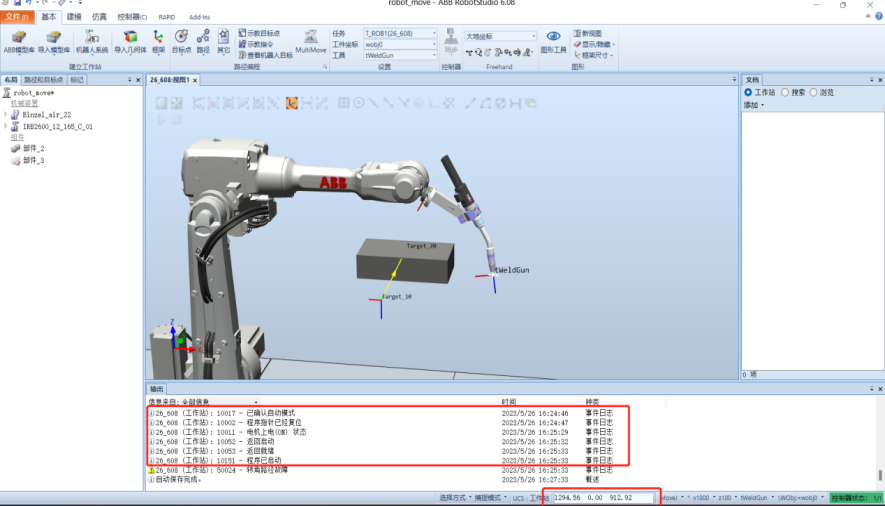Screen dimensions: 885x506
Task: Select 部件_2 in the layout tree
Action: 33,148
